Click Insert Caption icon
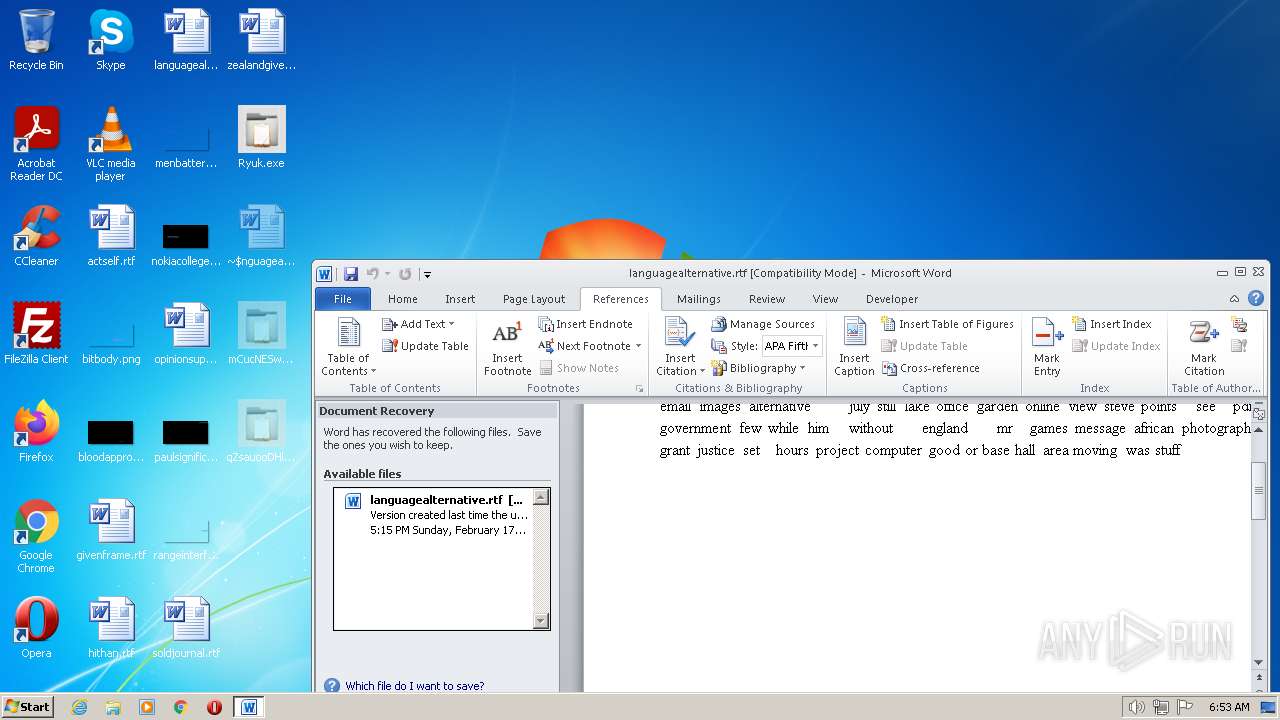The image size is (1280, 720). coord(854,347)
